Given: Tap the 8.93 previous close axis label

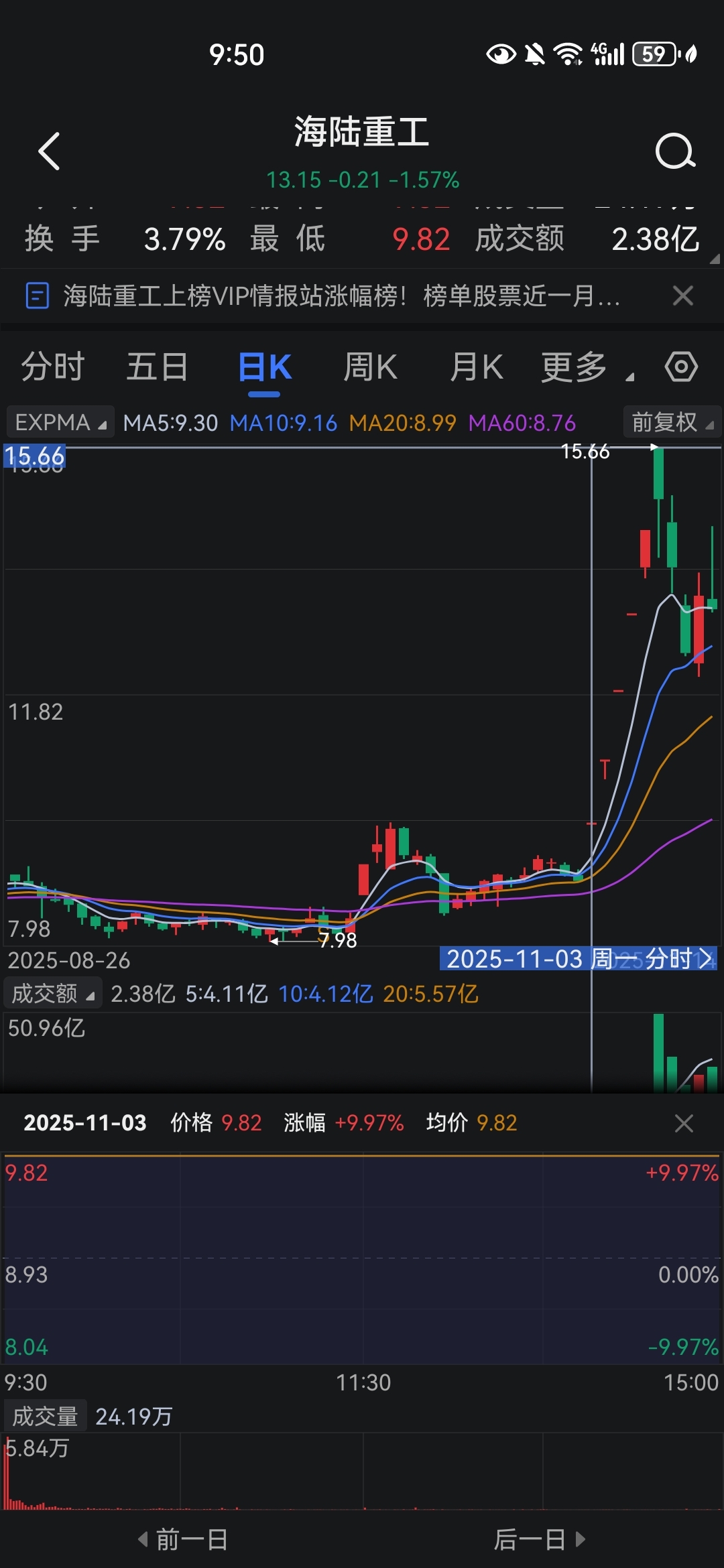Looking at the screenshot, I should (x=26, y=1275).
